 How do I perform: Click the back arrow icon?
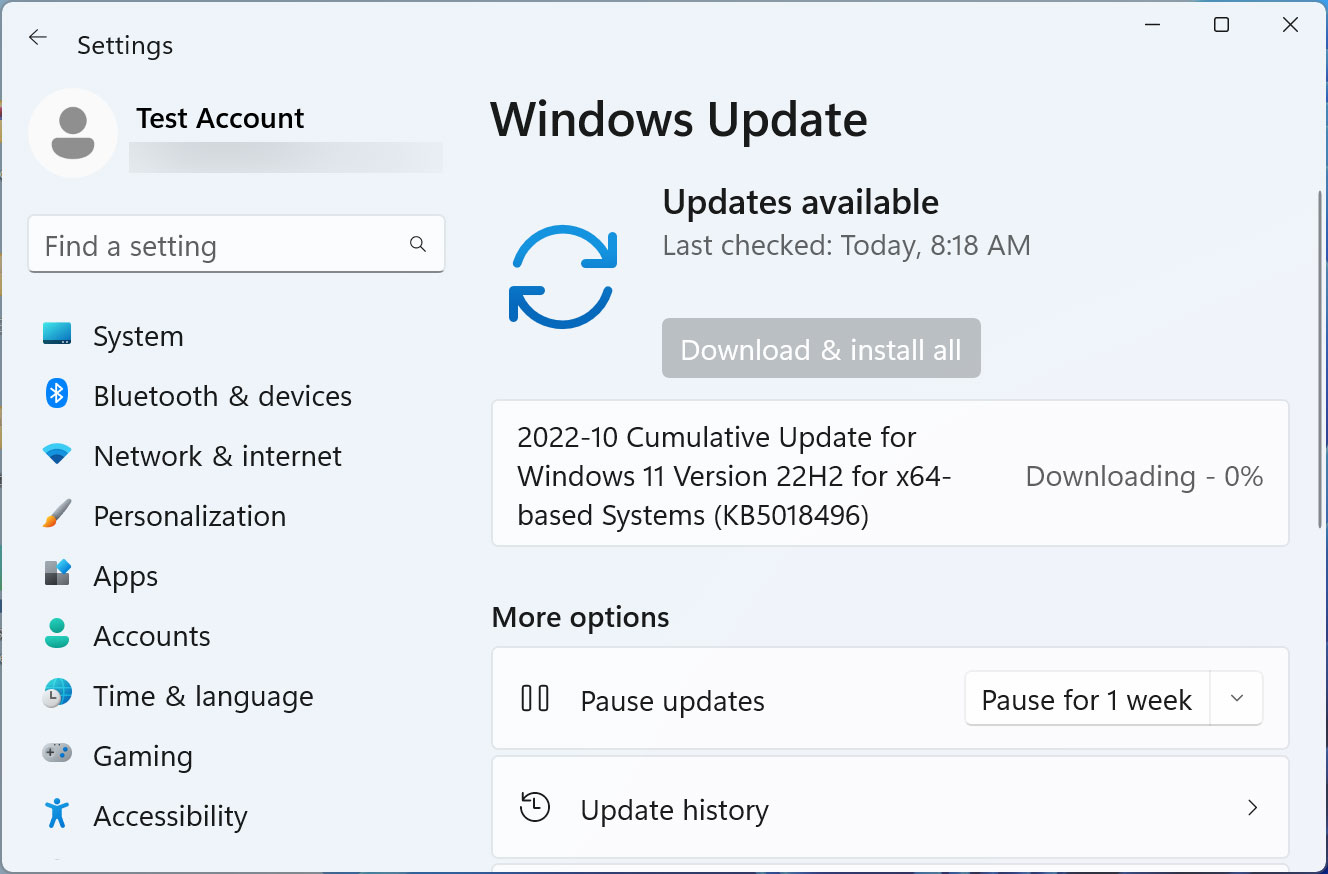[x=37, y=38]
